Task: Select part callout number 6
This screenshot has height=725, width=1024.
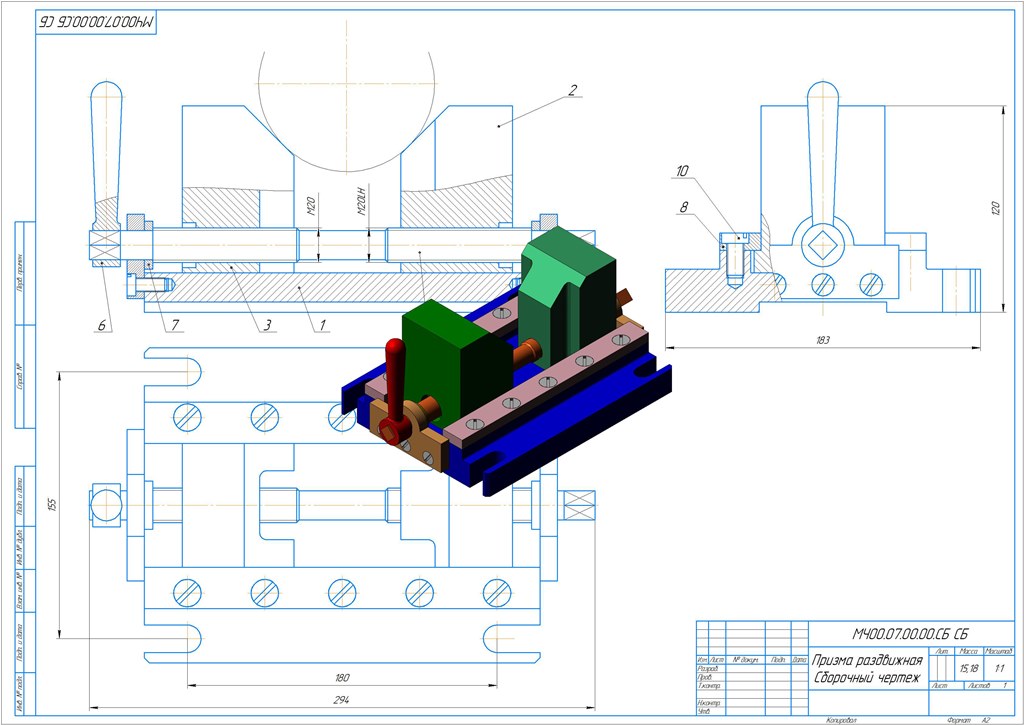Action: tap(102, 325)
